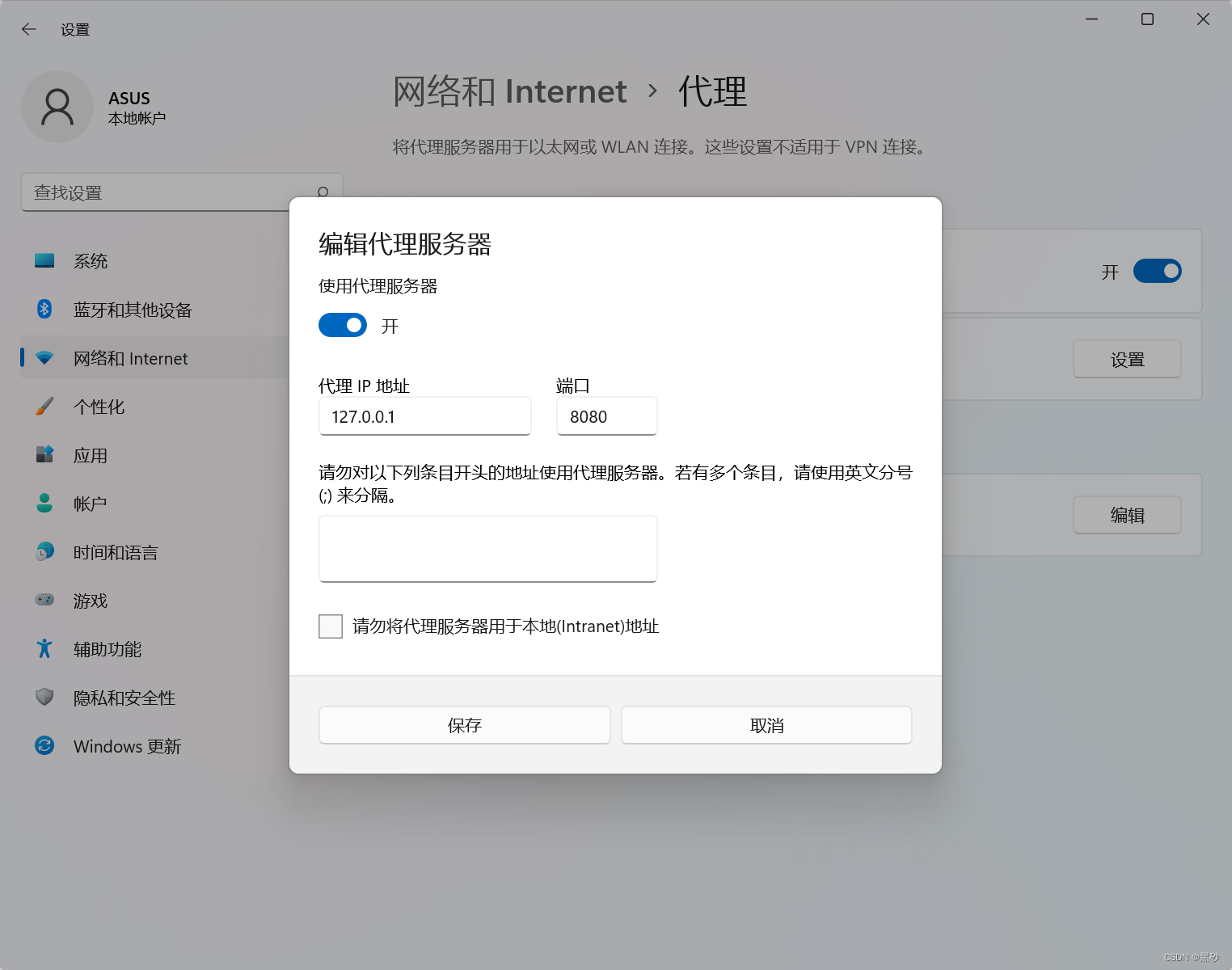
Task: Click the Apps icon in sidebar
Action: (44, 454)
